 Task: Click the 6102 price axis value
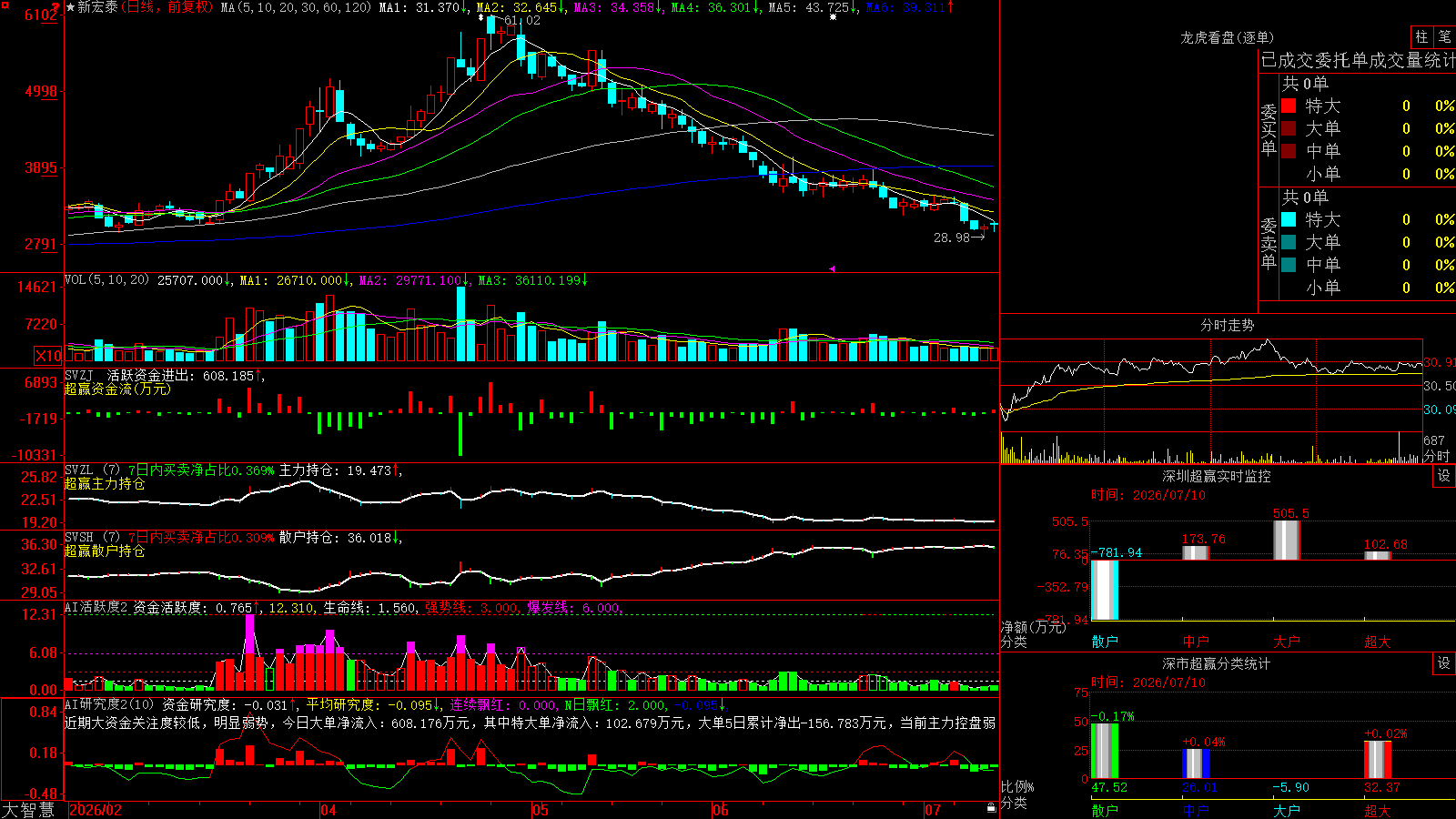41,15
